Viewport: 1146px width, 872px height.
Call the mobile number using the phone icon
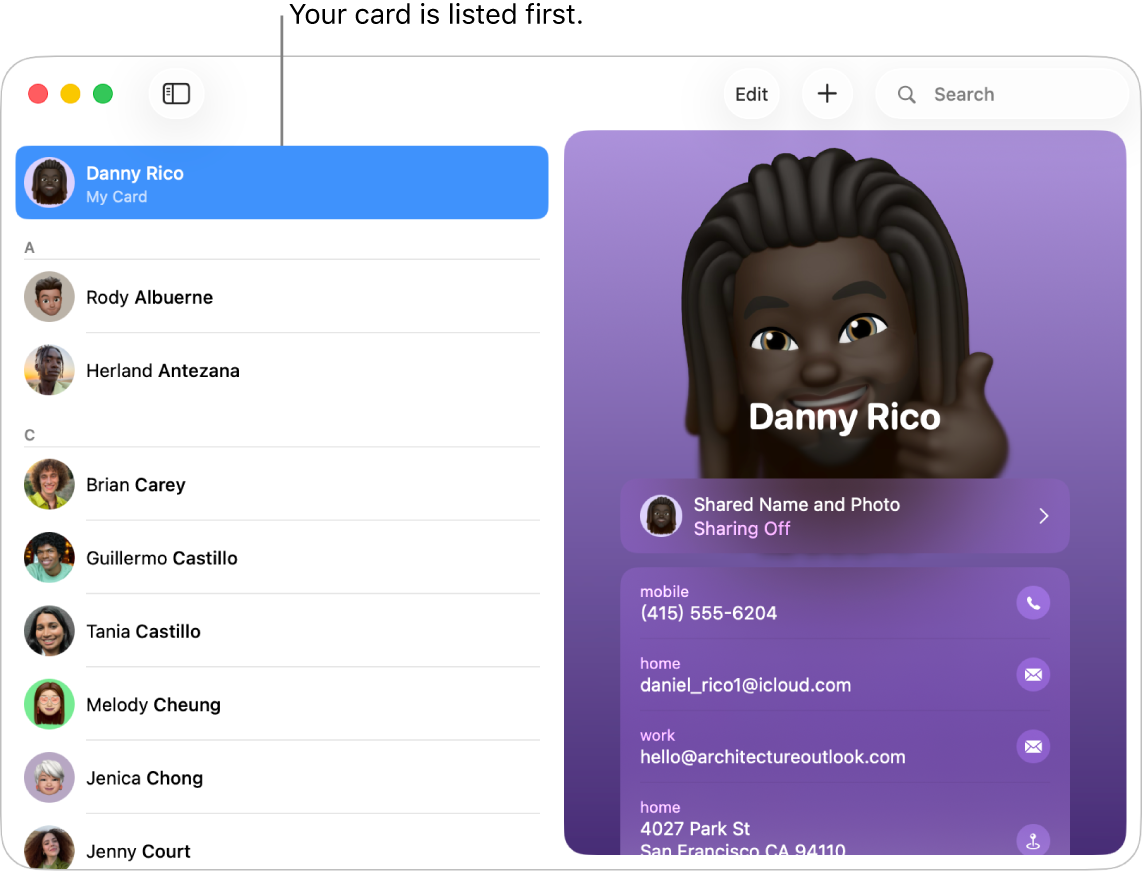[1033, 602]
